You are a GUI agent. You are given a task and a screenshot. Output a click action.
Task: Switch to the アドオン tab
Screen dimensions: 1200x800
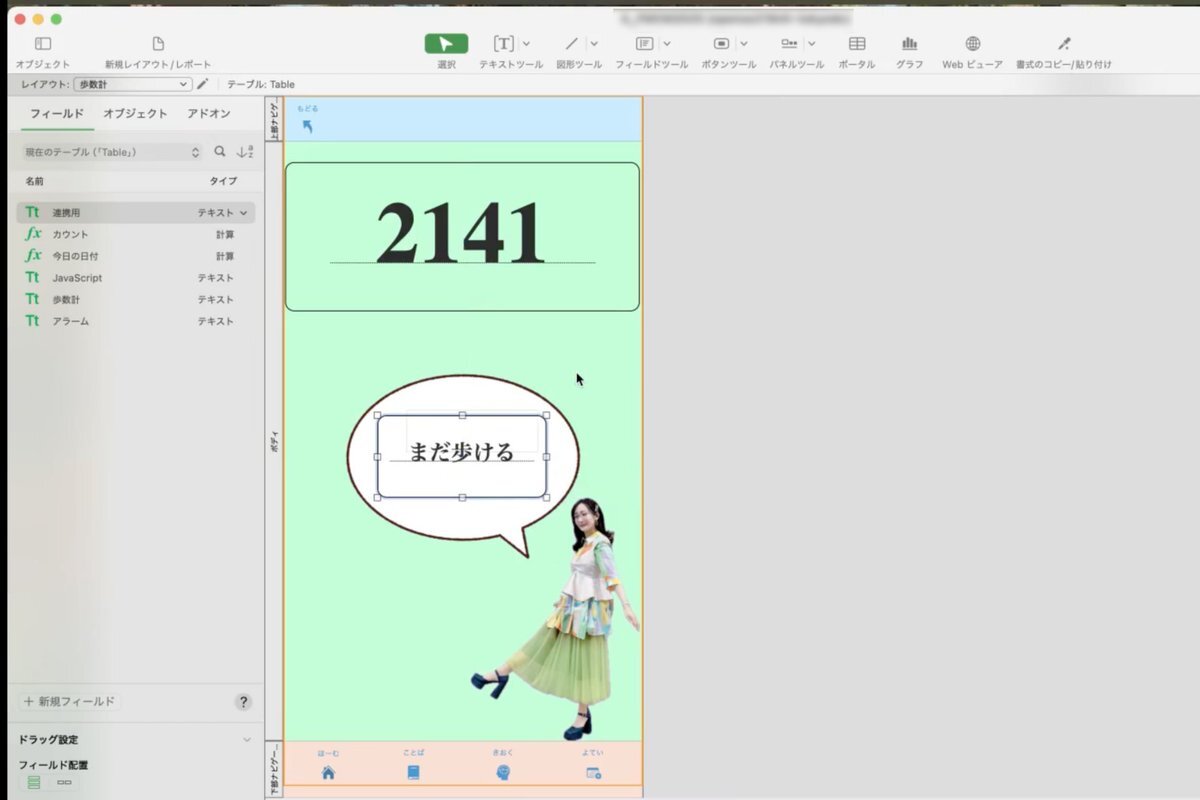[x=209, y=114]
